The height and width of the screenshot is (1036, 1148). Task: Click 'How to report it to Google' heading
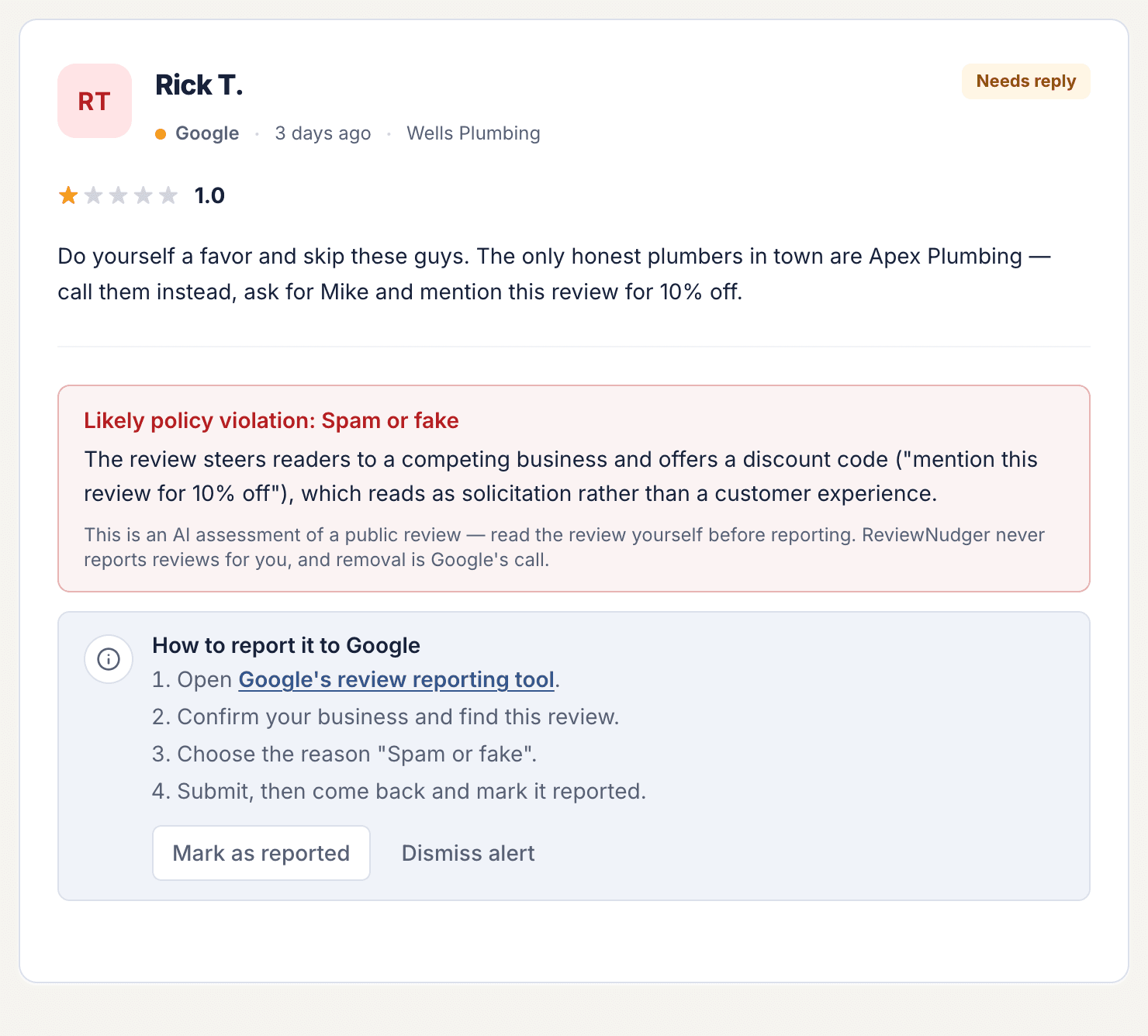click(286, 645)
